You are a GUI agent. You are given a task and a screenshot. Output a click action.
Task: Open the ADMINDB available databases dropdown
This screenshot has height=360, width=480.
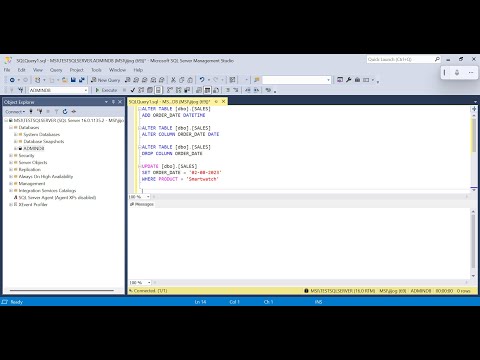pos(86,90)
